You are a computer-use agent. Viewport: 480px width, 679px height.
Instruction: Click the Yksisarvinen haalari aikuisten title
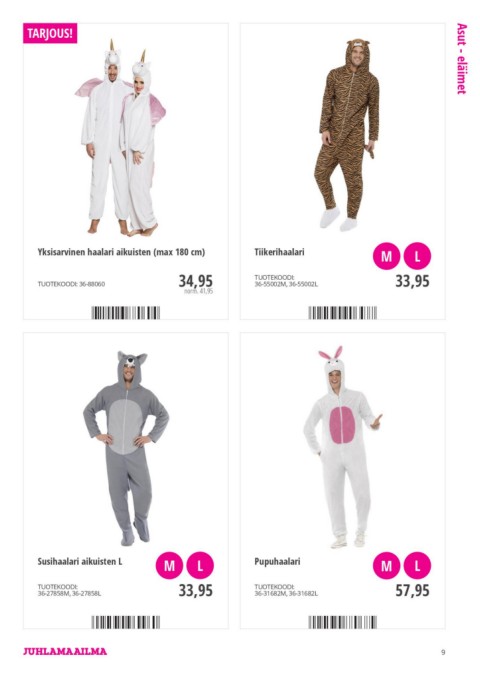[x=121, y=252]
